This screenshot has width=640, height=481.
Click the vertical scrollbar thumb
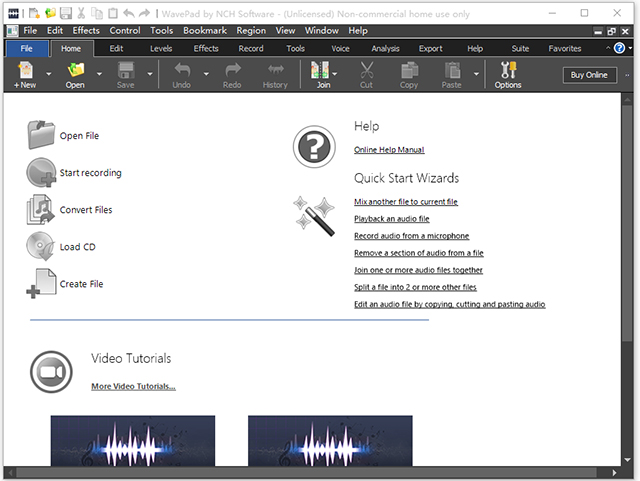627,223
